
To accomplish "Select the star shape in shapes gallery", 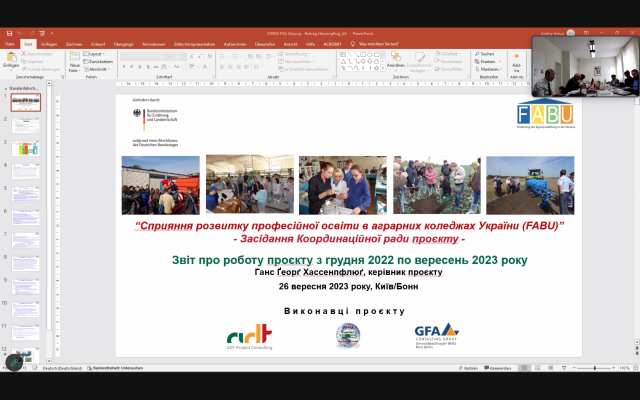I will 376,68.
